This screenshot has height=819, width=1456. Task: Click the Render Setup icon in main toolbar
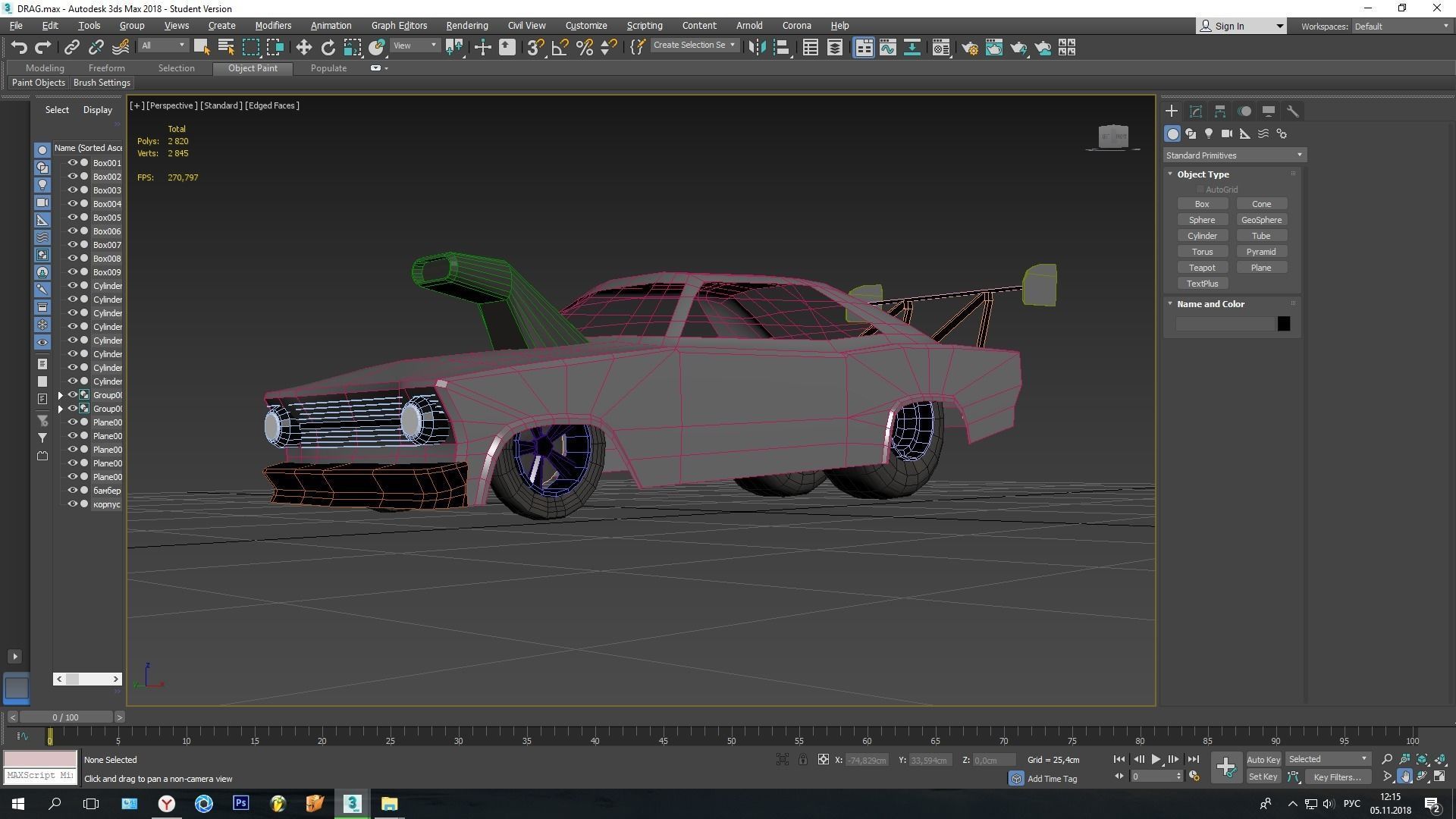[x=970, y=48]
